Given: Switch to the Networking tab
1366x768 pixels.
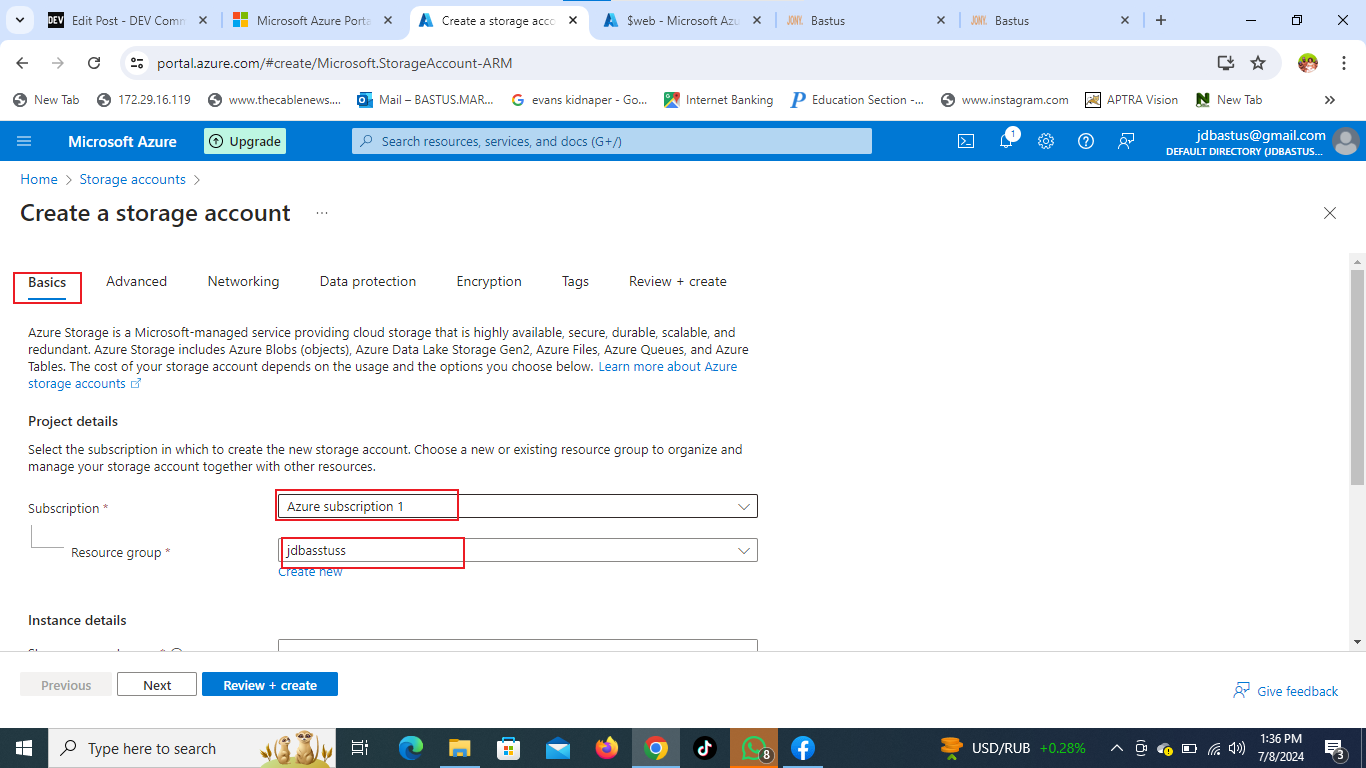Looking at the screenshot, I should (243, 281).
